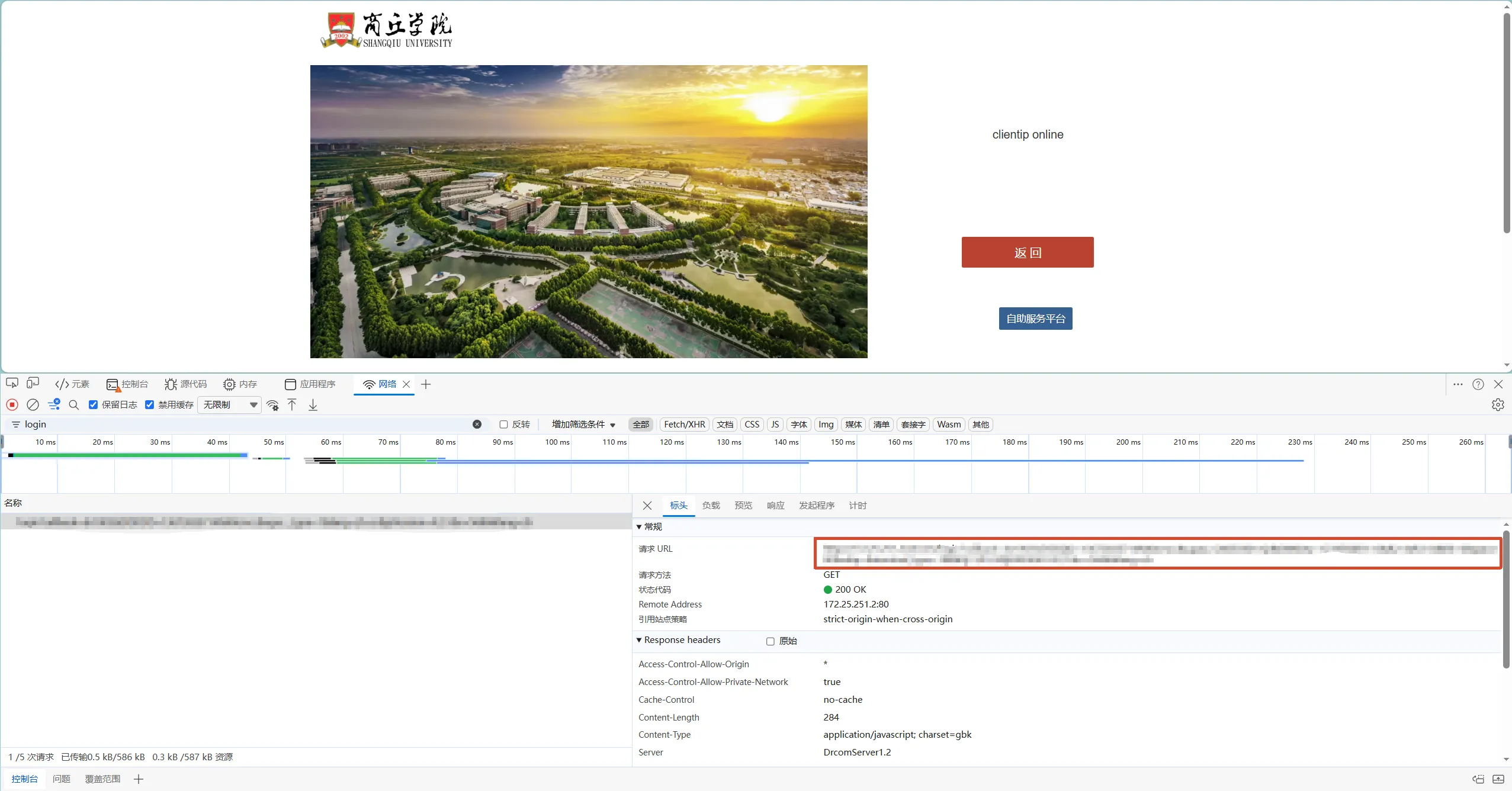Click the record network log icon

(12, 405)
